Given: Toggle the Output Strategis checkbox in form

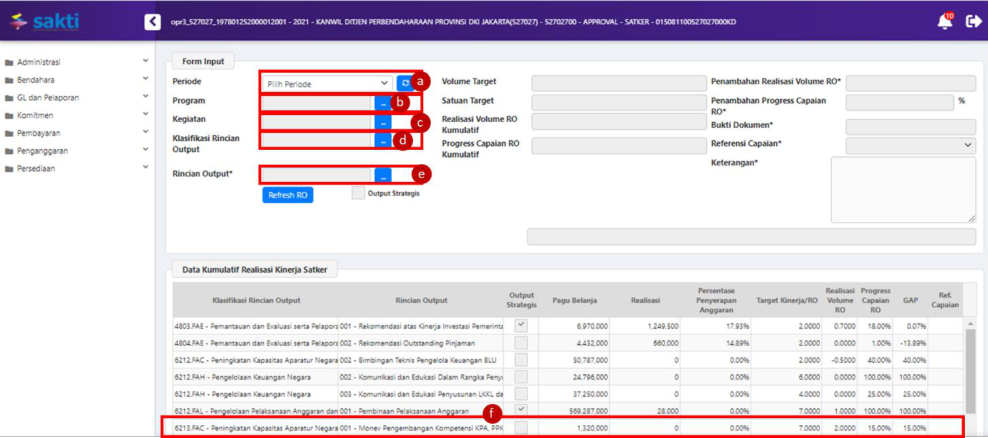Looking at the screenshot, I should tap(358, 194).
